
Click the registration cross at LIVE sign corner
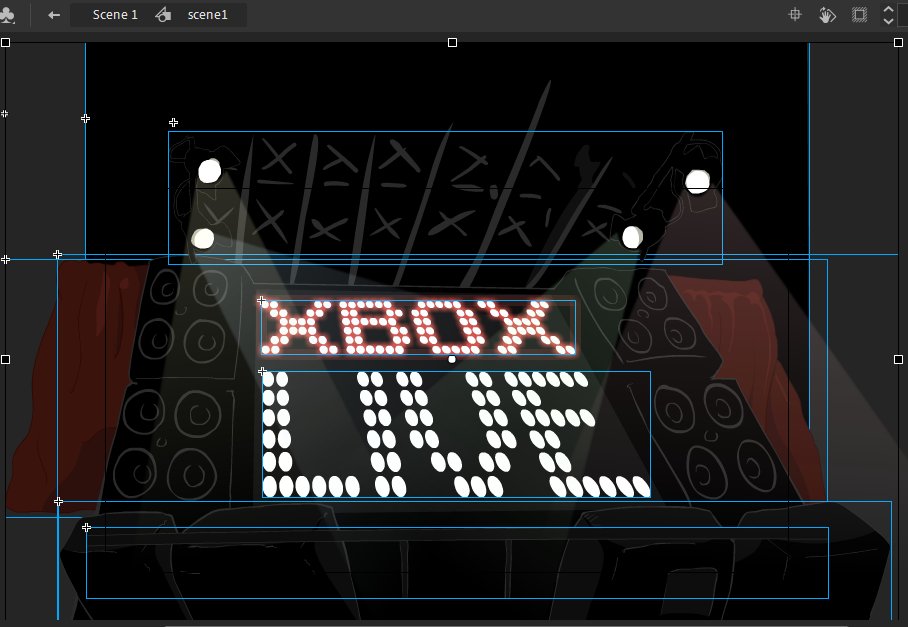click(262, 371)
